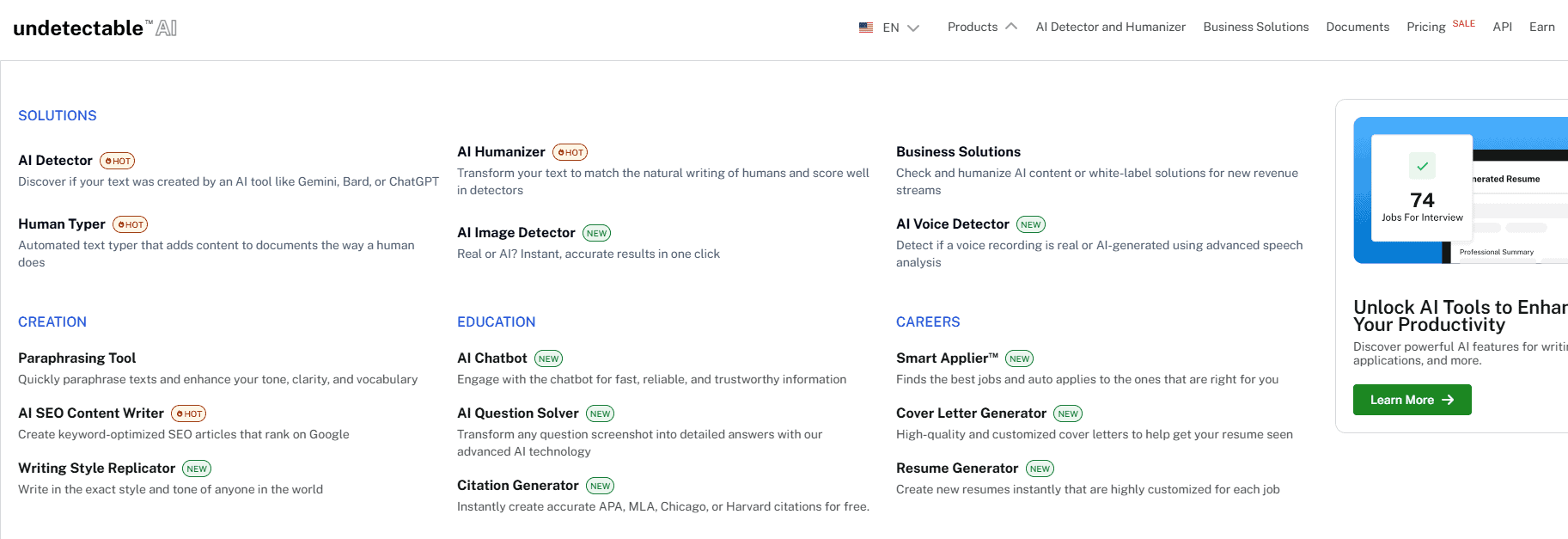This screenshot has height=539, width=1568.
Task: Click the SALE badge next to Pricing
Action: tap(1463, 23)
